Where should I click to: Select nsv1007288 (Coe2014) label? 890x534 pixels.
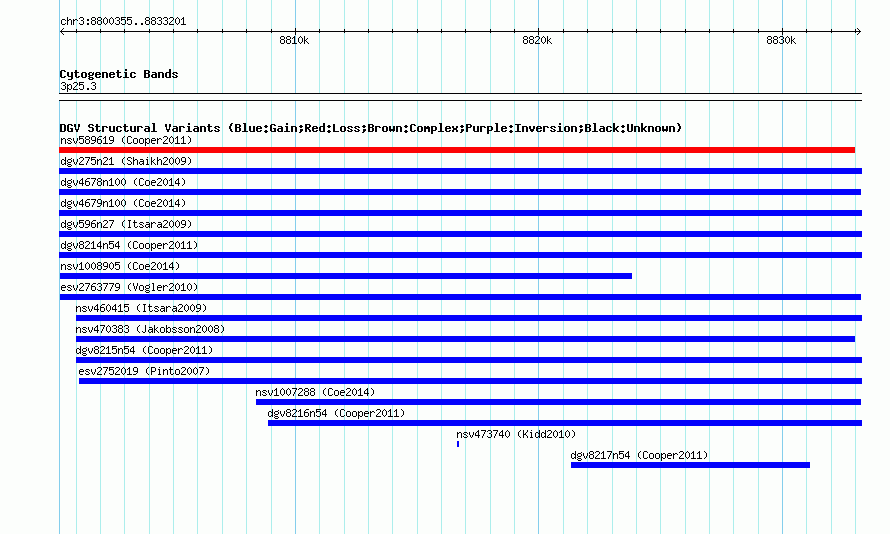pos(315,392)
